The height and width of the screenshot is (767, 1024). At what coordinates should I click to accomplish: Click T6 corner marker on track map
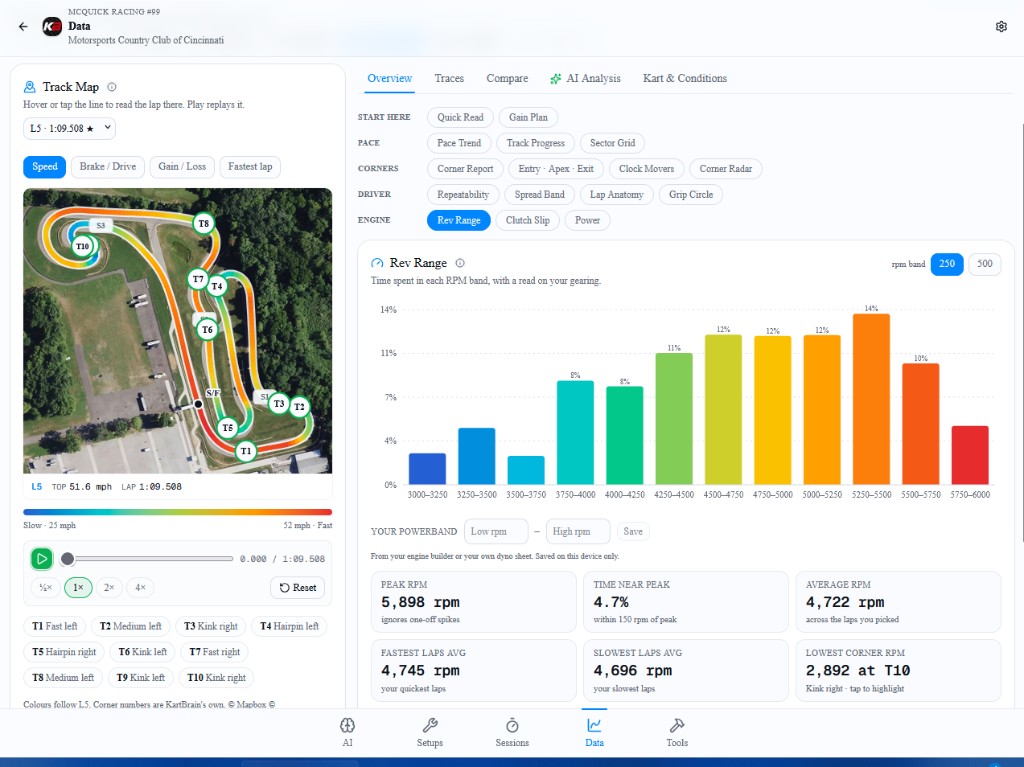(207, 329)
